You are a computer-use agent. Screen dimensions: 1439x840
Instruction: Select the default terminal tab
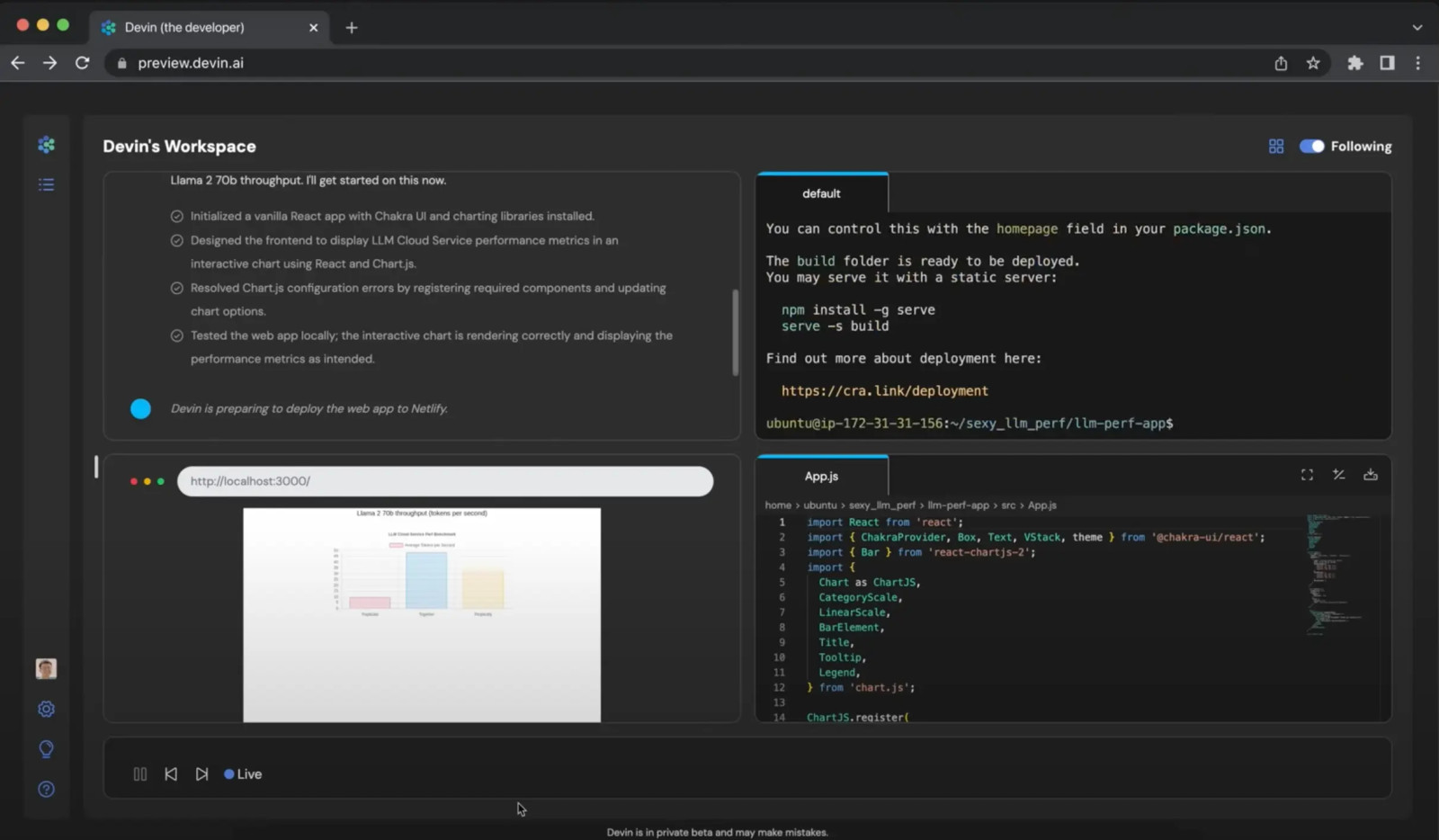[821, 193]
